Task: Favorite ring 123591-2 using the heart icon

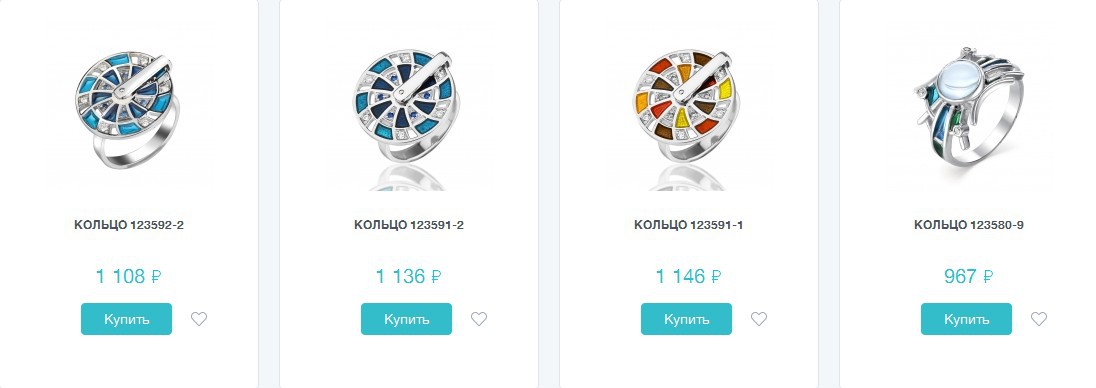Action: tap(479, 319)
